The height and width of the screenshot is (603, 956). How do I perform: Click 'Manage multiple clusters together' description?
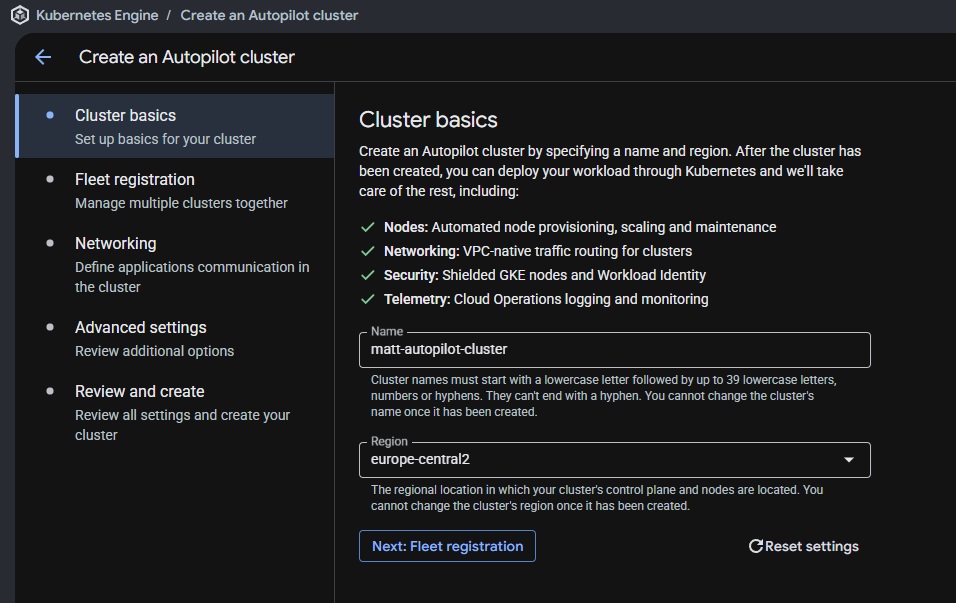pos(181,203)
